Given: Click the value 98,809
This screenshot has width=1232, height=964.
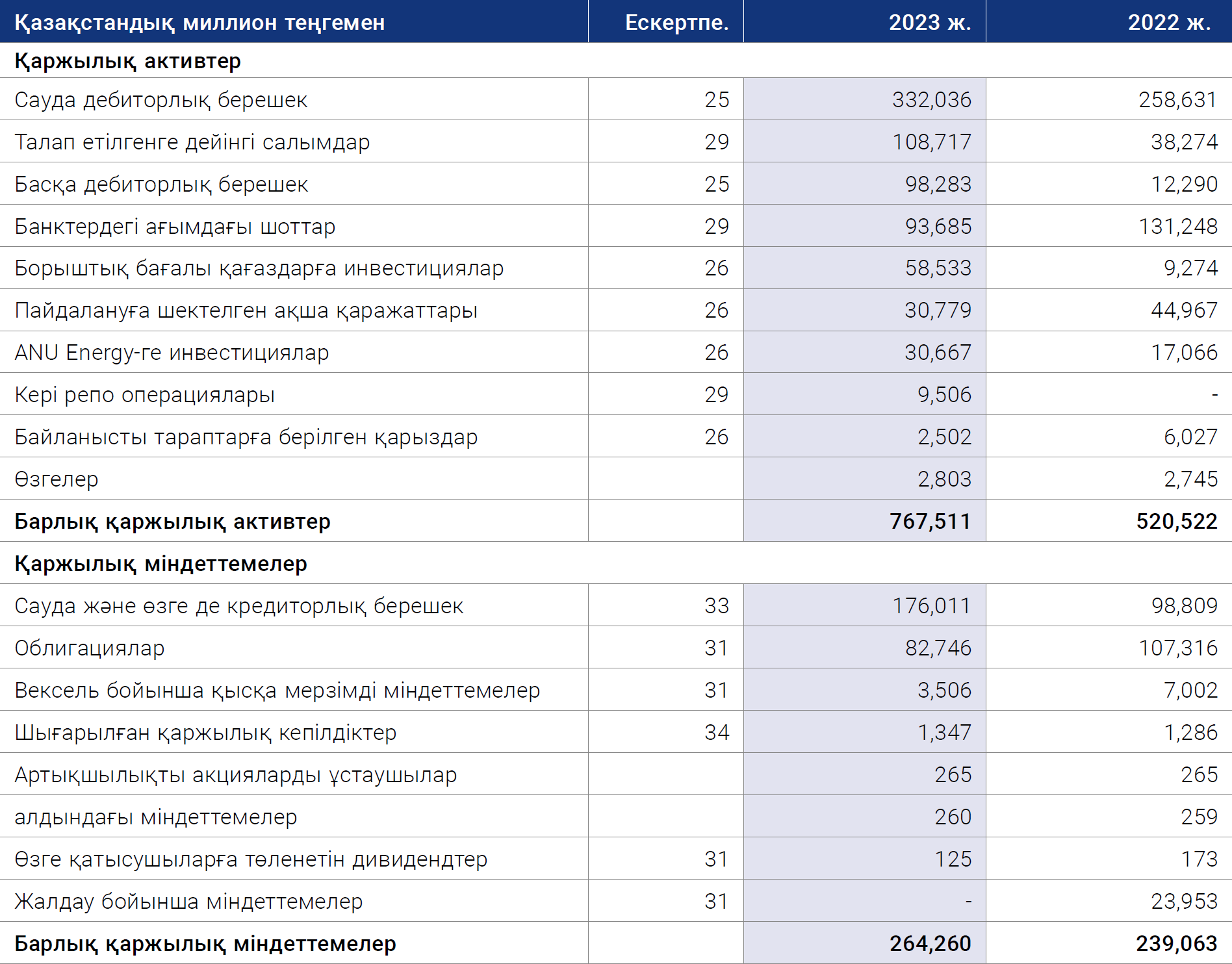Looking at the screenshot, I should (x=1184, y=606).
